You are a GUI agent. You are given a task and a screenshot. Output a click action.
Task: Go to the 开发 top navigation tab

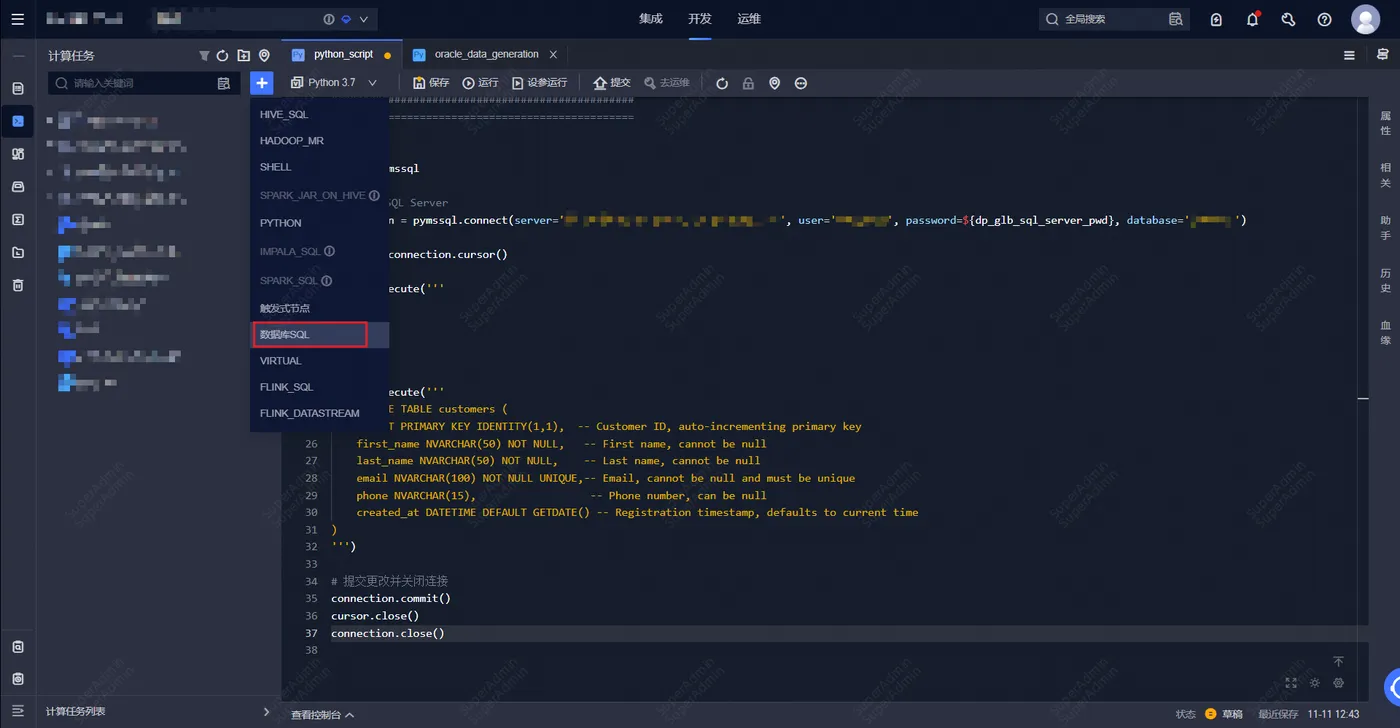(700, 19)
